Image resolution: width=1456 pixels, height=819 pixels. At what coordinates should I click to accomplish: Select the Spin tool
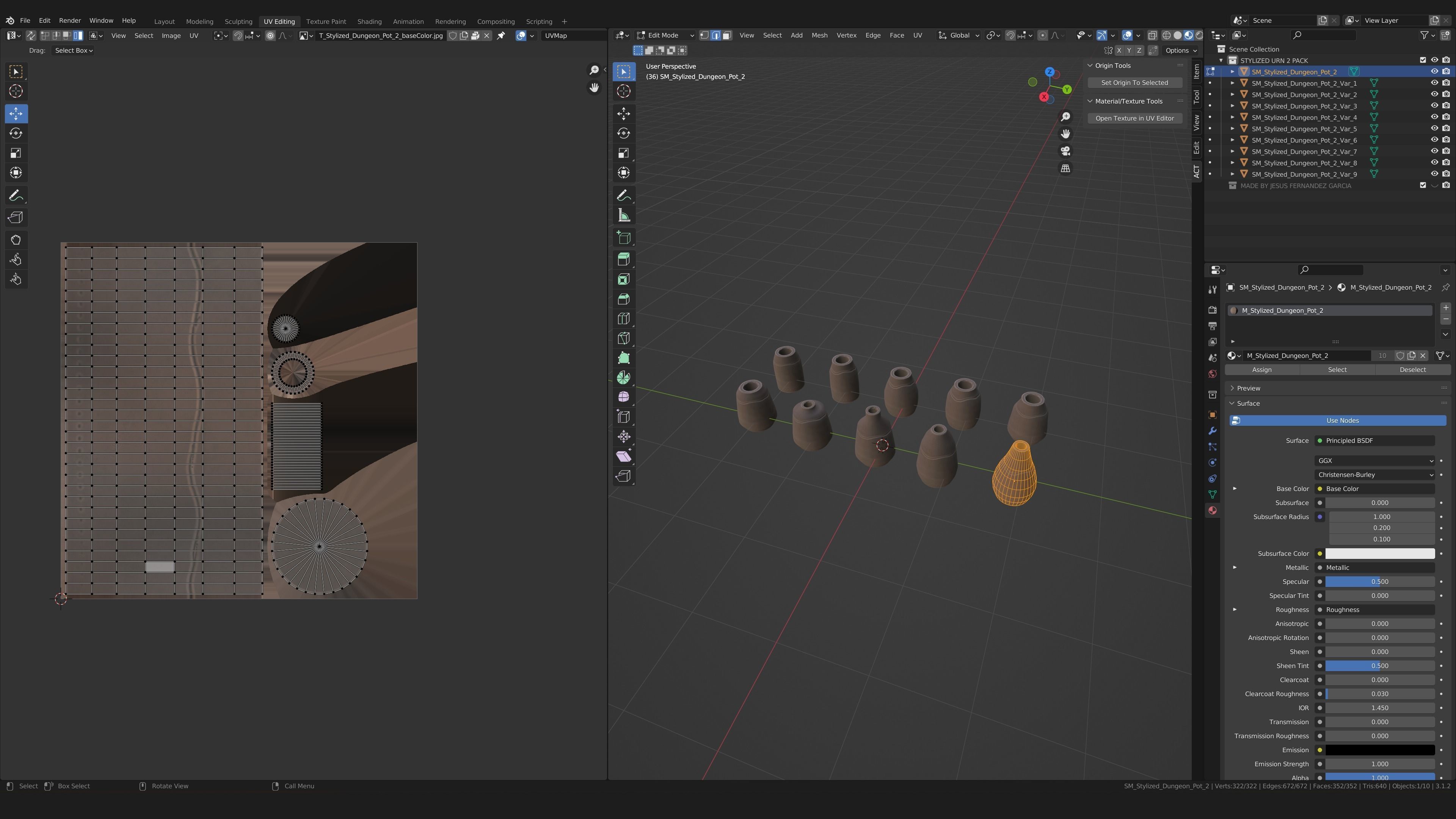(x=623, y=378)
